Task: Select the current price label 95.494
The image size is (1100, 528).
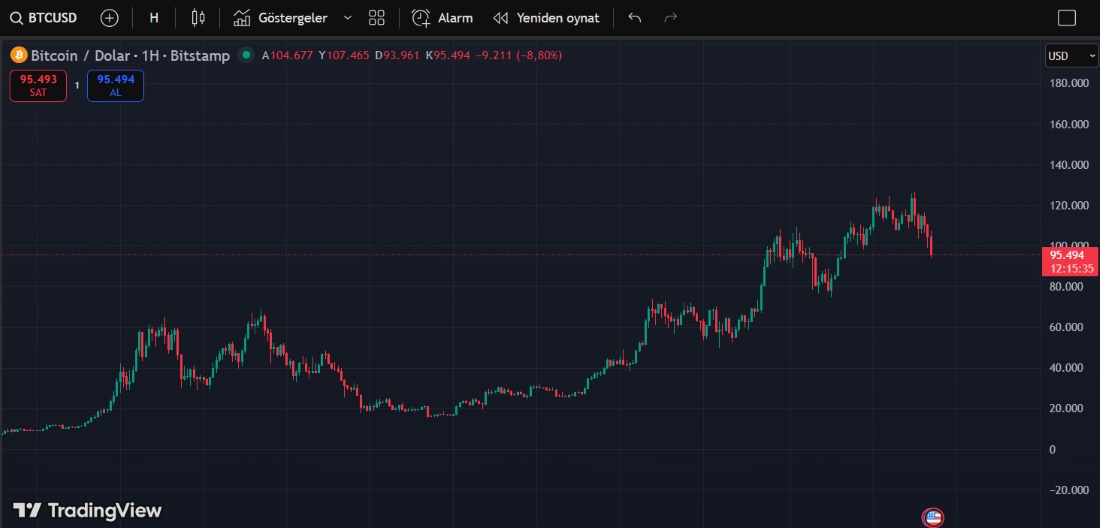Action: point(1070,262)
